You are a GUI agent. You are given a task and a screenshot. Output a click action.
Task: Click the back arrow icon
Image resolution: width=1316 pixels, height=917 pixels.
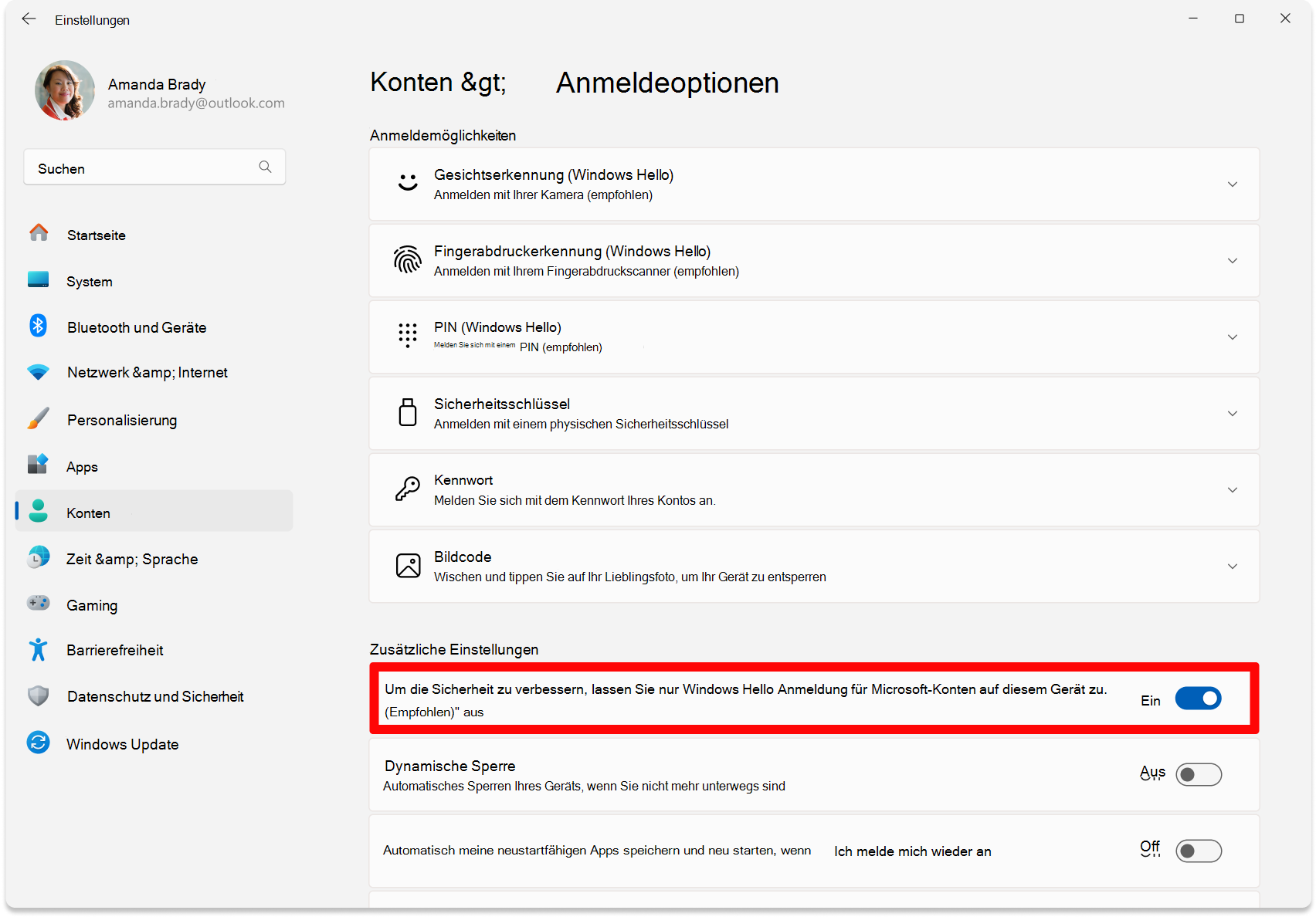pos(29,19)
